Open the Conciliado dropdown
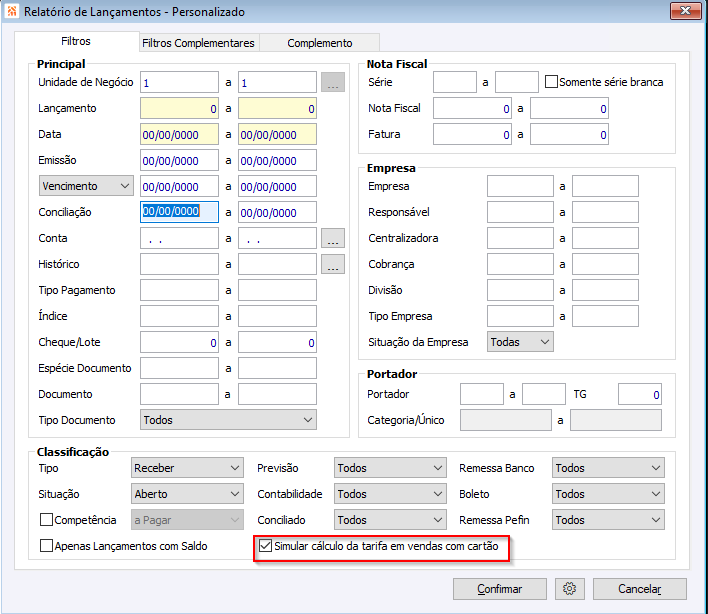Viewport: 708px width, 614px height. click(390, 520)
